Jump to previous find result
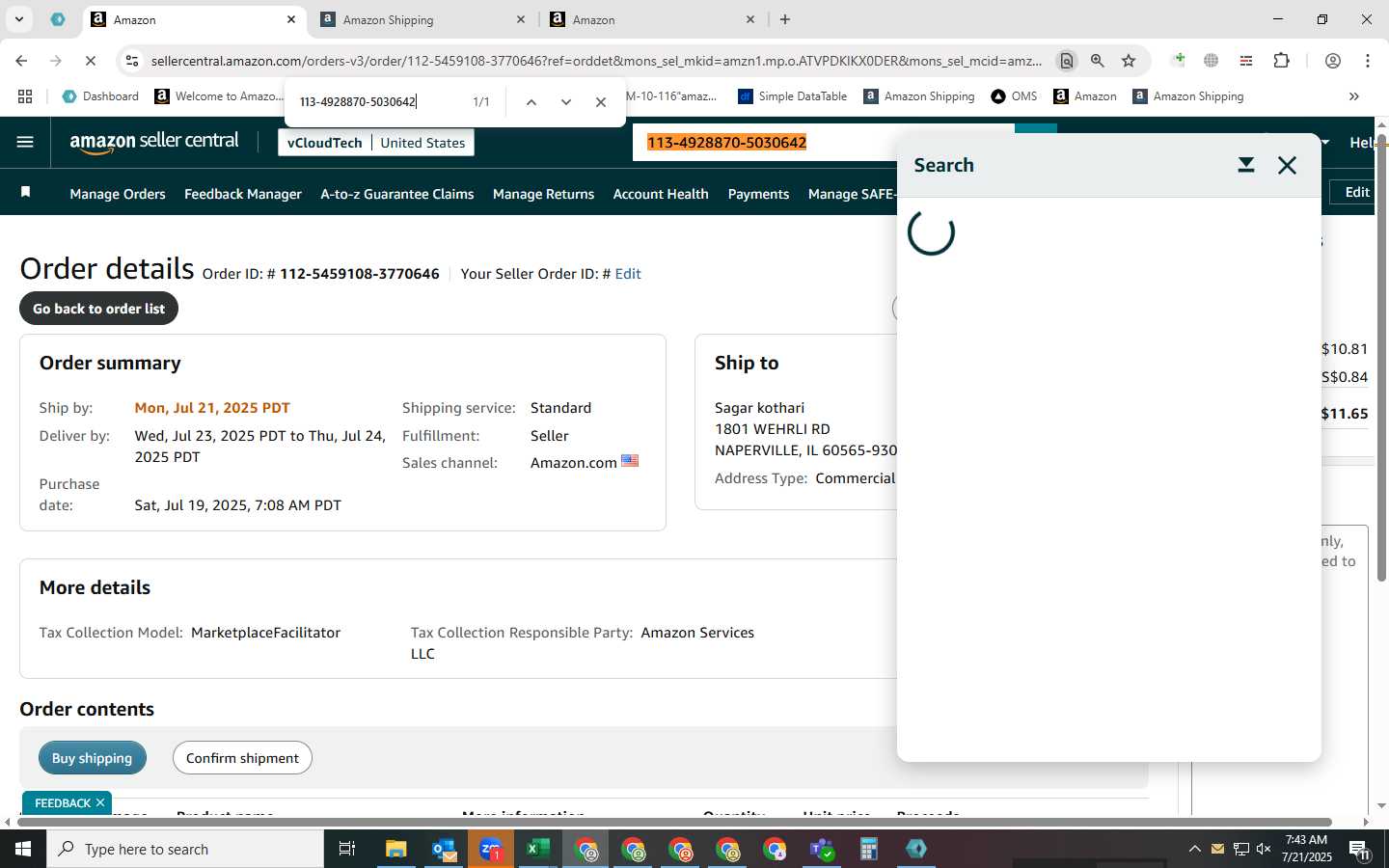This screenshot has height=868, width=1389. pos(531,102)
